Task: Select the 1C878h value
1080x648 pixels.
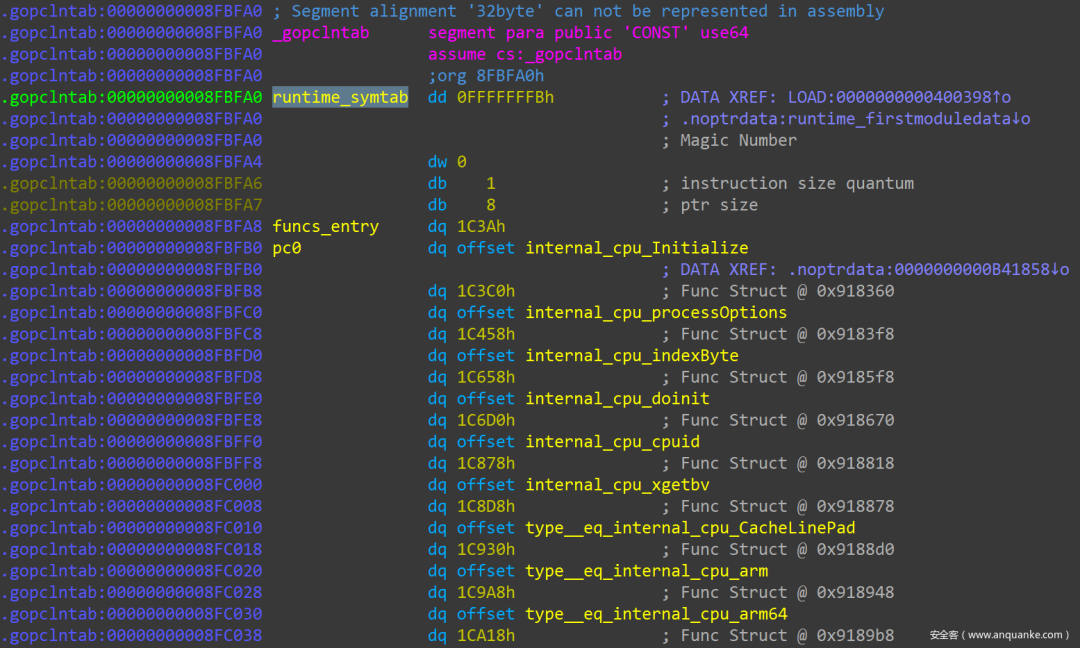Action: coord(486,463)
